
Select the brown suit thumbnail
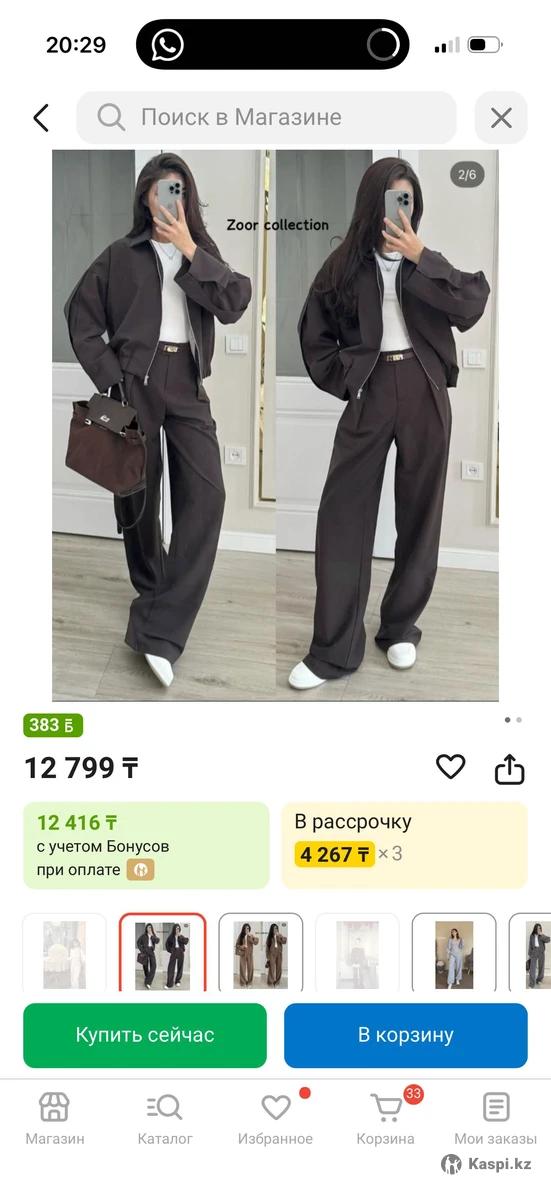260,955
